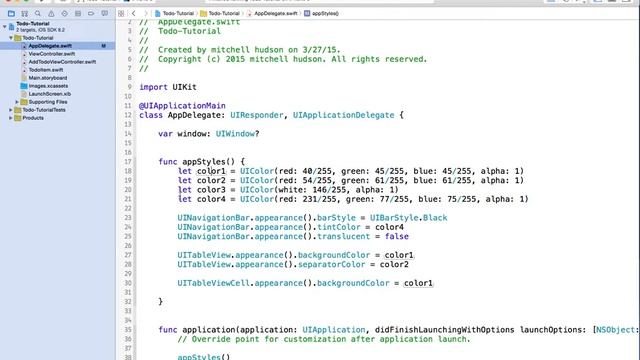Expand the Todo-TutorialTests group

click(x=11, y=110)
